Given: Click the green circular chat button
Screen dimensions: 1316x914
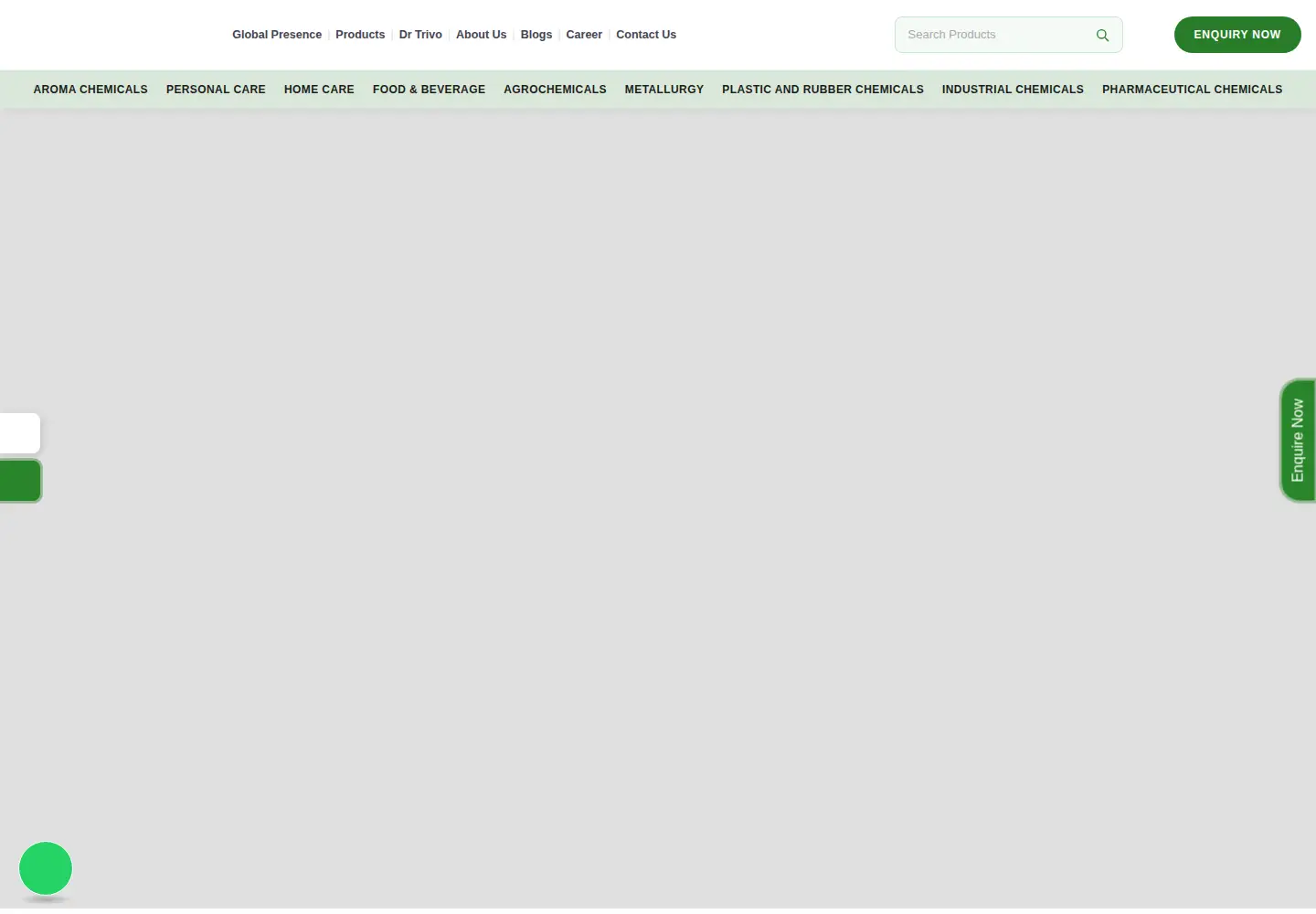Looking at the screenshot, I should tap(46, 868).
